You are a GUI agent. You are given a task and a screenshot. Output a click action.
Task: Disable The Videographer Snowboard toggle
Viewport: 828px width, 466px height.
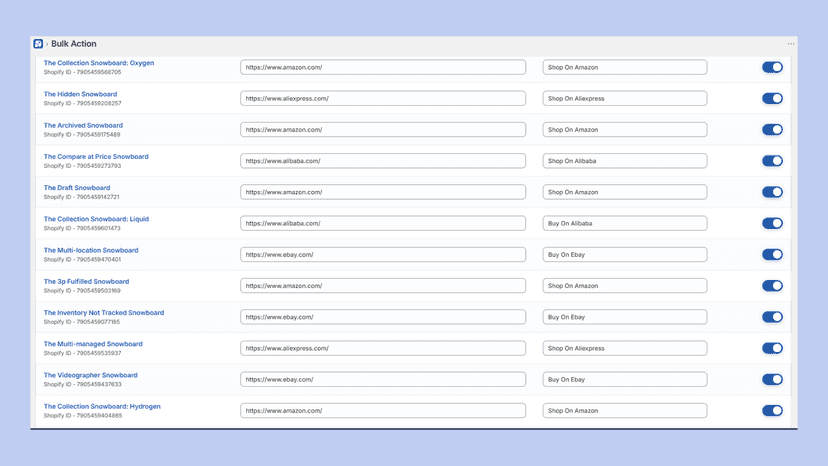click(772, 379)
